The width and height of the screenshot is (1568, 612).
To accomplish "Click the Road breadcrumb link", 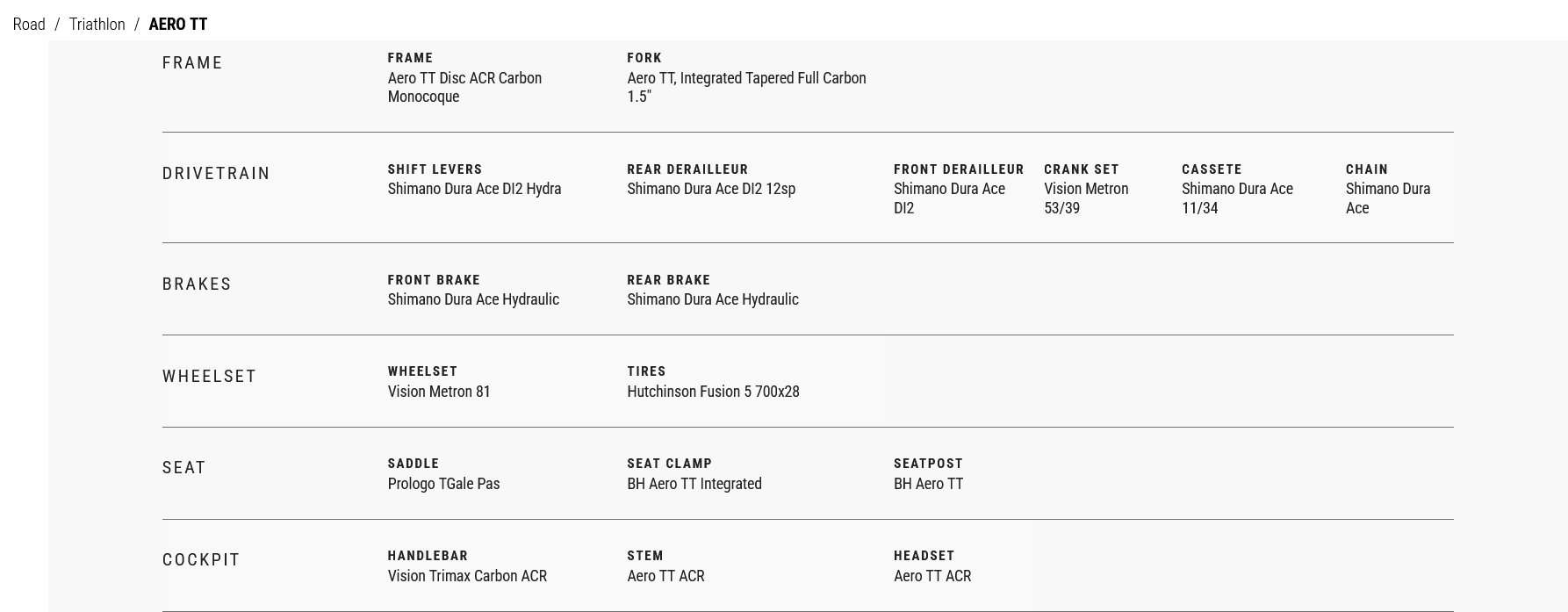I will pyautogui.click(x=29, y=25).
